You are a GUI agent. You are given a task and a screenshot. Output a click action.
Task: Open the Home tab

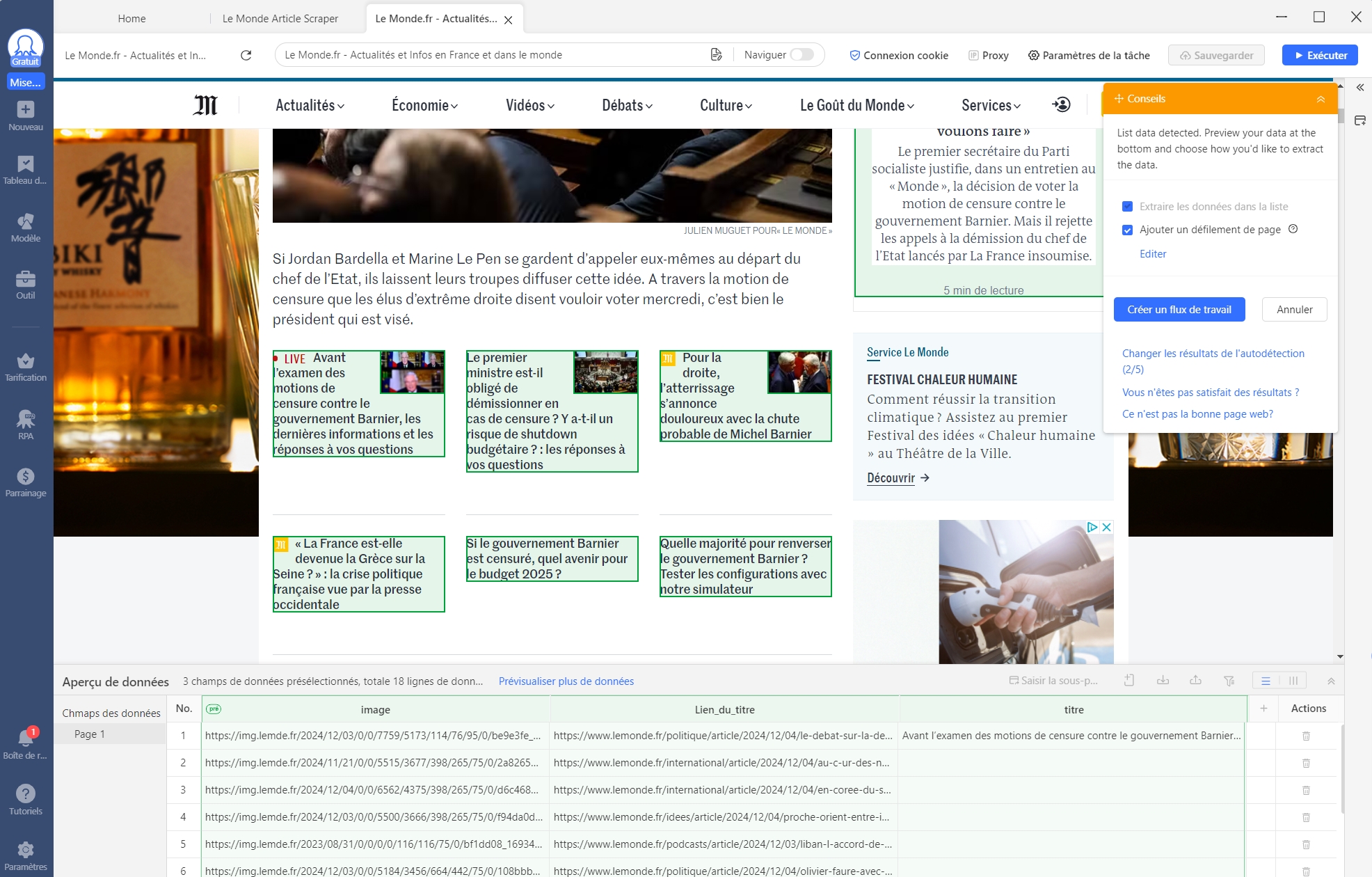pyautogui.click(x=131, y=19)
